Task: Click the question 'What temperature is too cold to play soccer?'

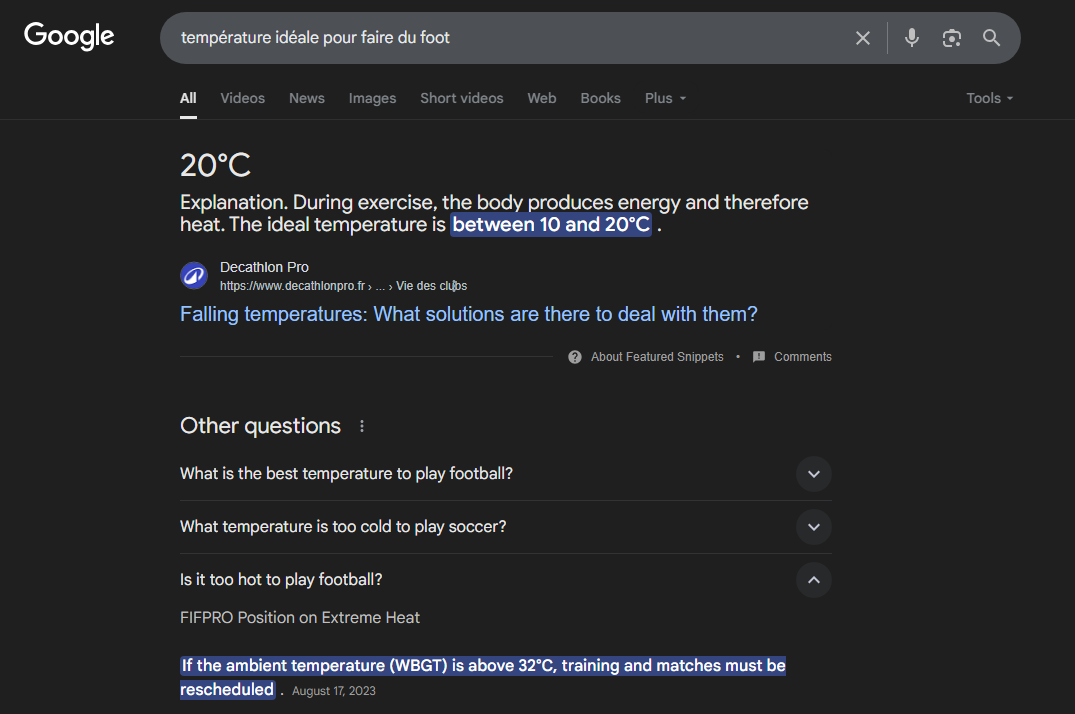Action: 343,527
